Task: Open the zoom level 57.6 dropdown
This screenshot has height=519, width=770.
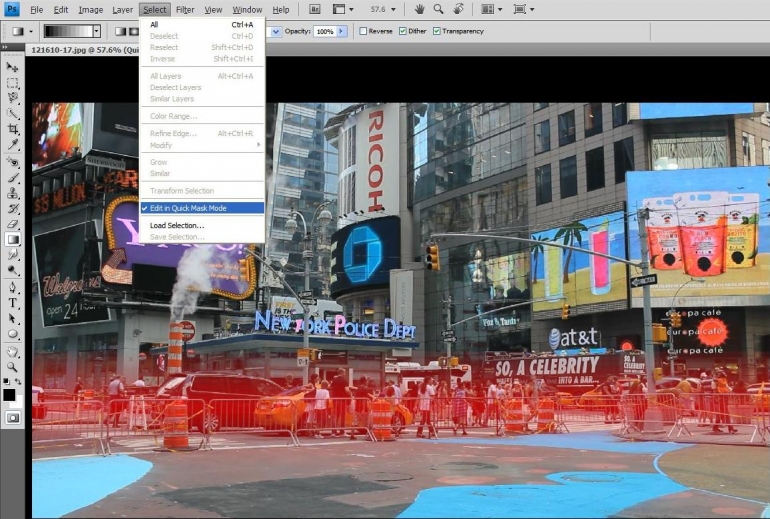Action: (x=393, y=9)
